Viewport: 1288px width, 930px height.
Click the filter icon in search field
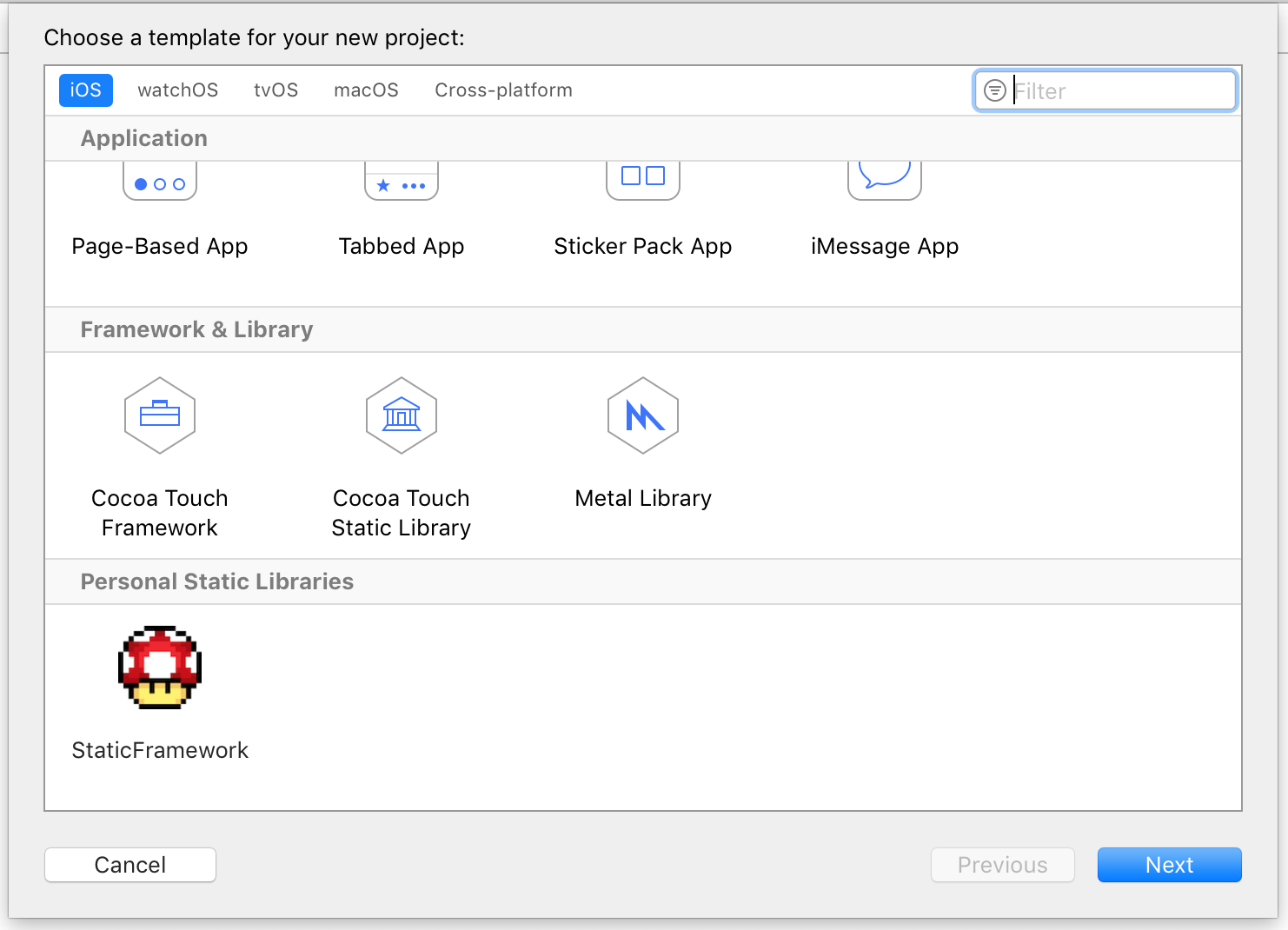pyautogui.click(x=995, y=90)
